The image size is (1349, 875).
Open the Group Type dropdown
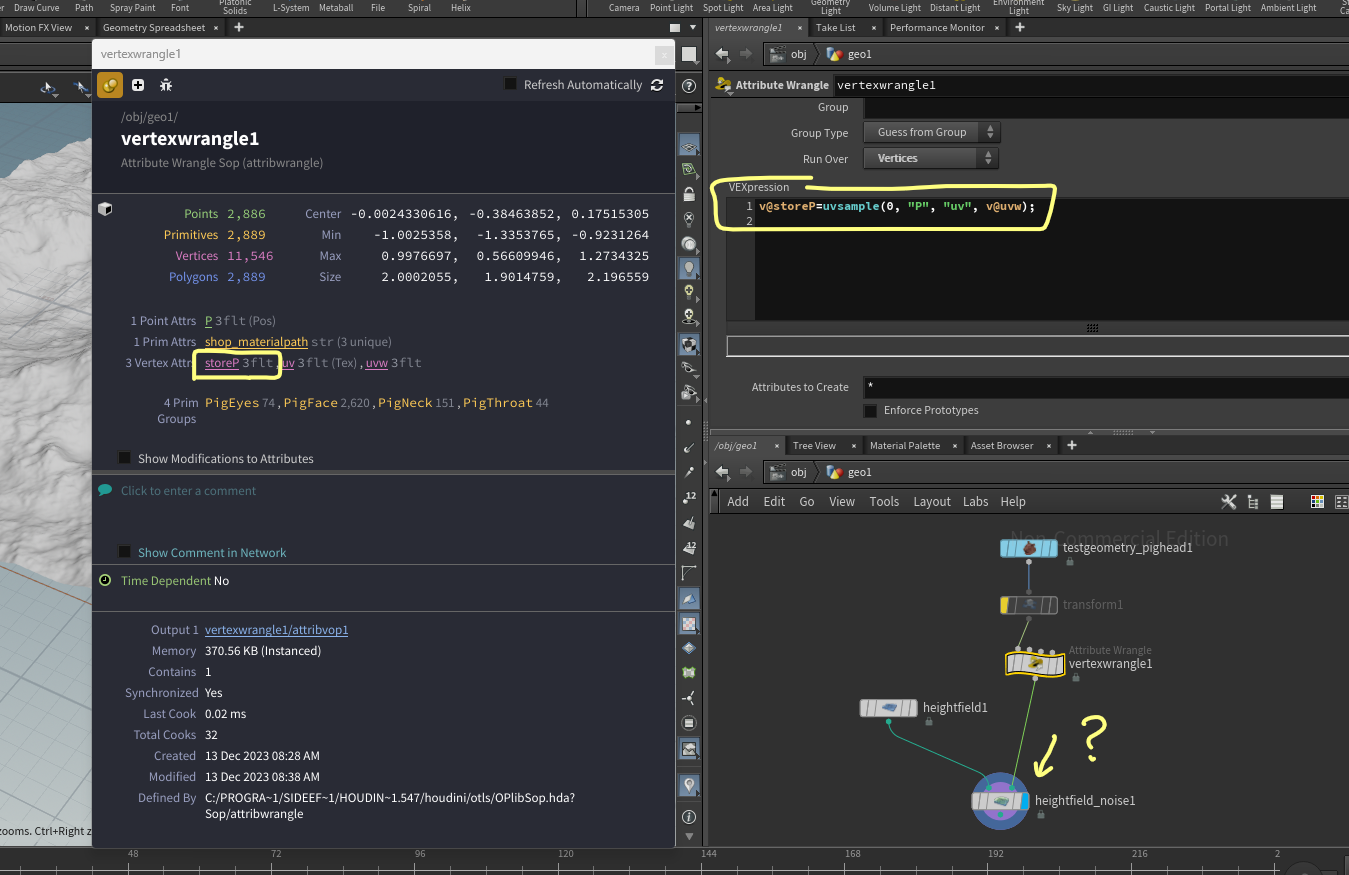pos(931,132)
